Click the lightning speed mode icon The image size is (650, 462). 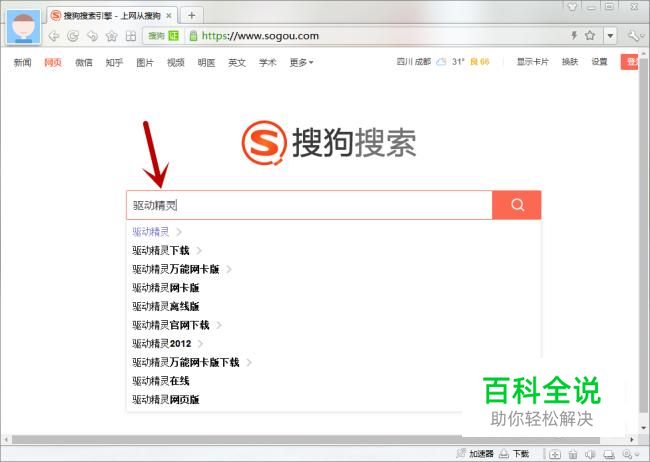tap(574, 35)
